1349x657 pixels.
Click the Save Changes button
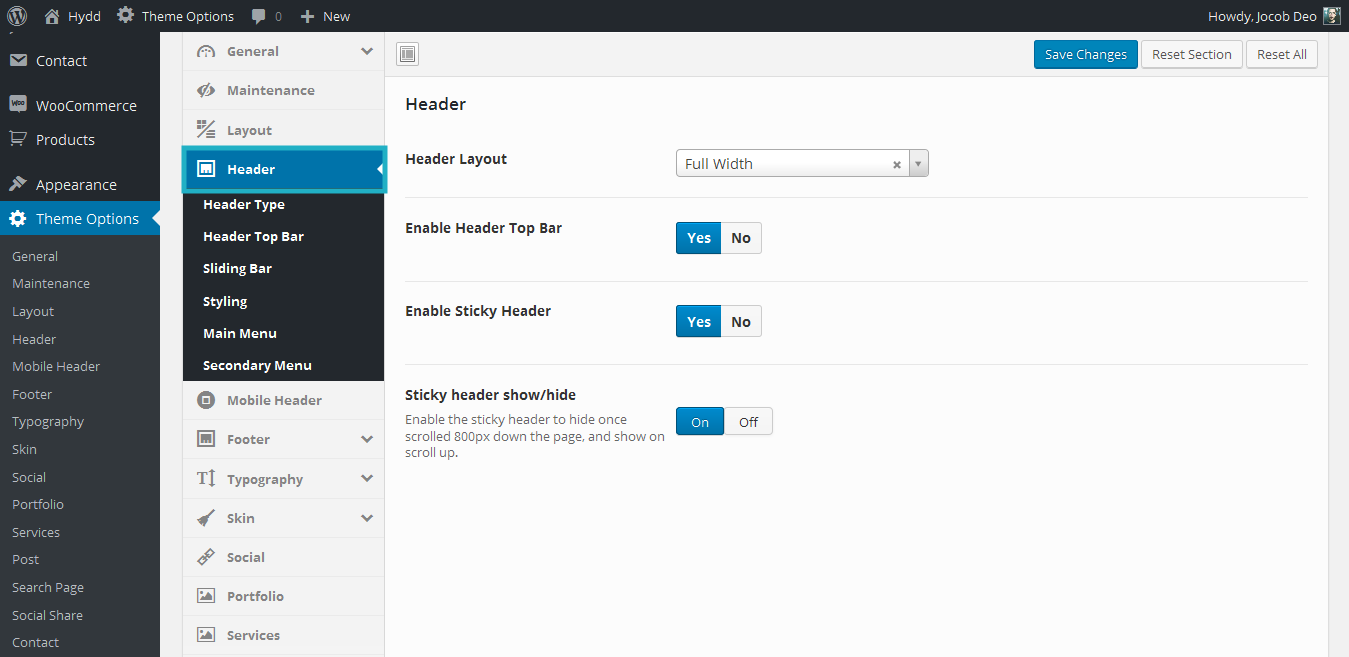(1085, 55)
